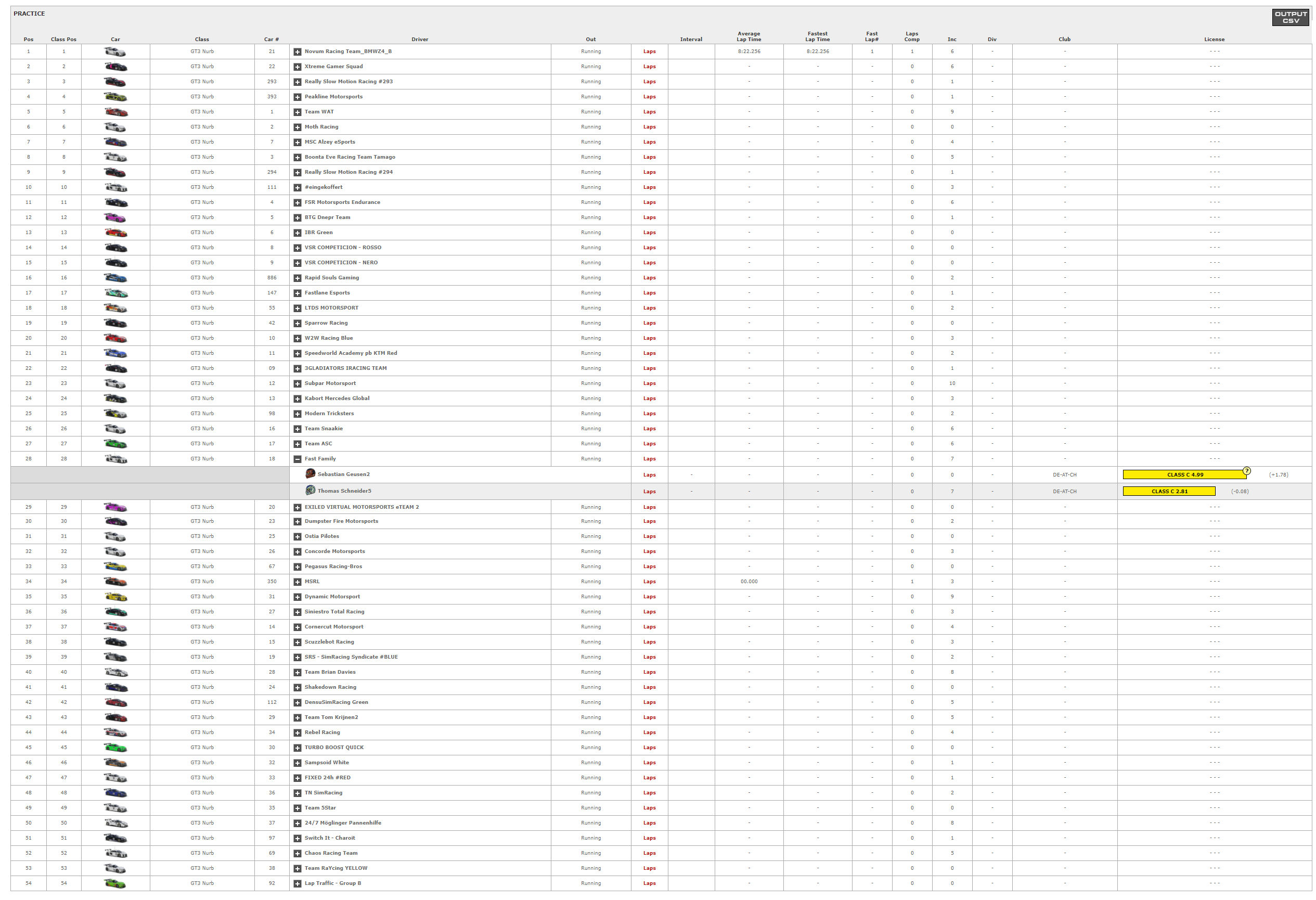Image resolution: width=1316 pixels, height=900 pixels.
Task: Click Sebastian Geusen2 helmet icon
Action: pyautogui.click(x=311, y=473)
